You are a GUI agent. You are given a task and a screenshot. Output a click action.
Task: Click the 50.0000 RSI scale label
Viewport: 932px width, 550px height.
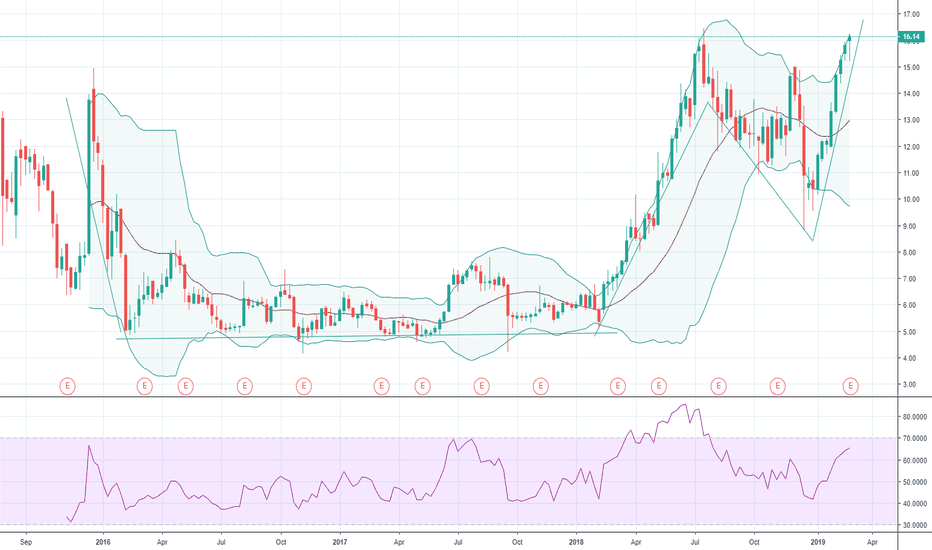click(x=915, y=482)
